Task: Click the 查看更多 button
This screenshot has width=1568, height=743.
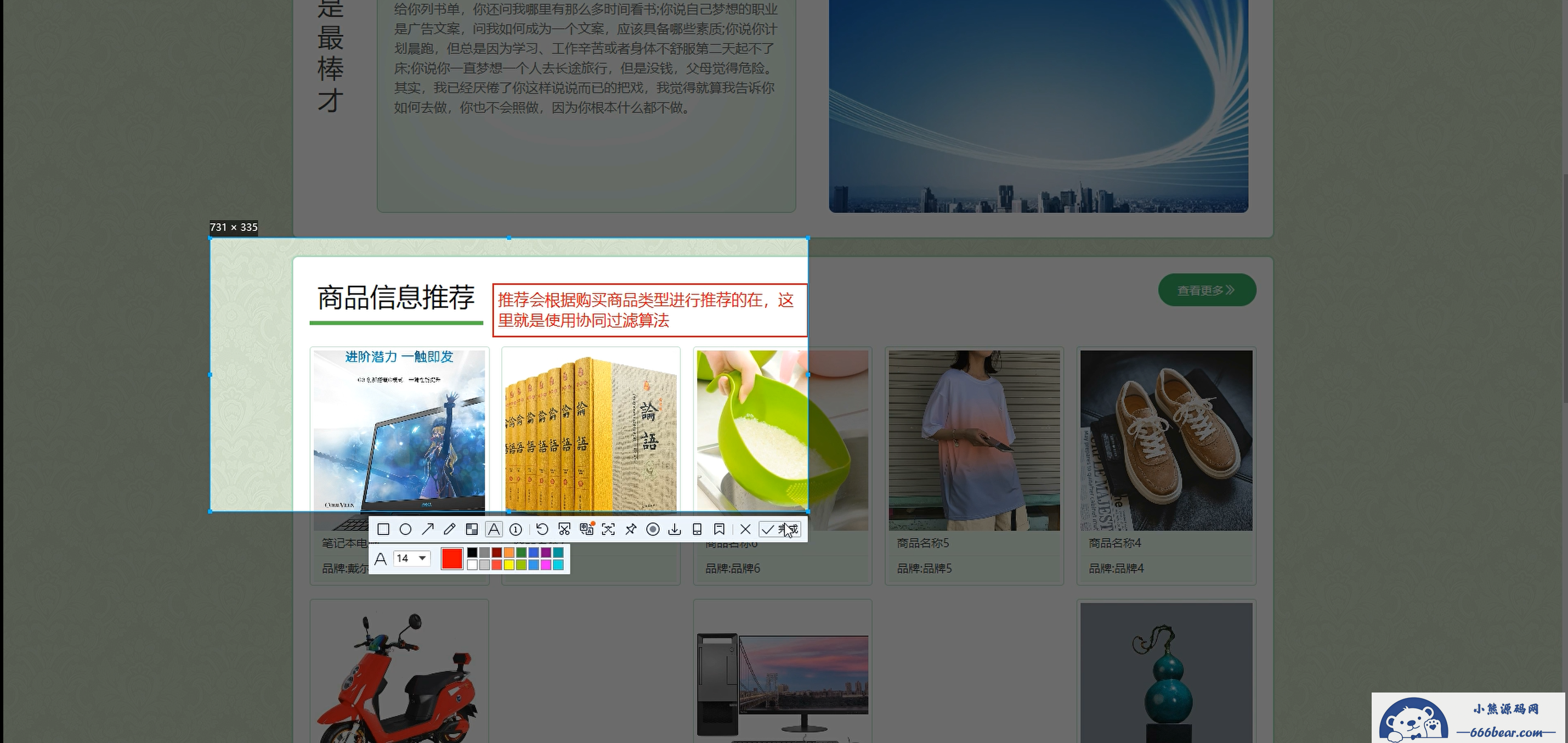Action: click(x=1207, y=290)
